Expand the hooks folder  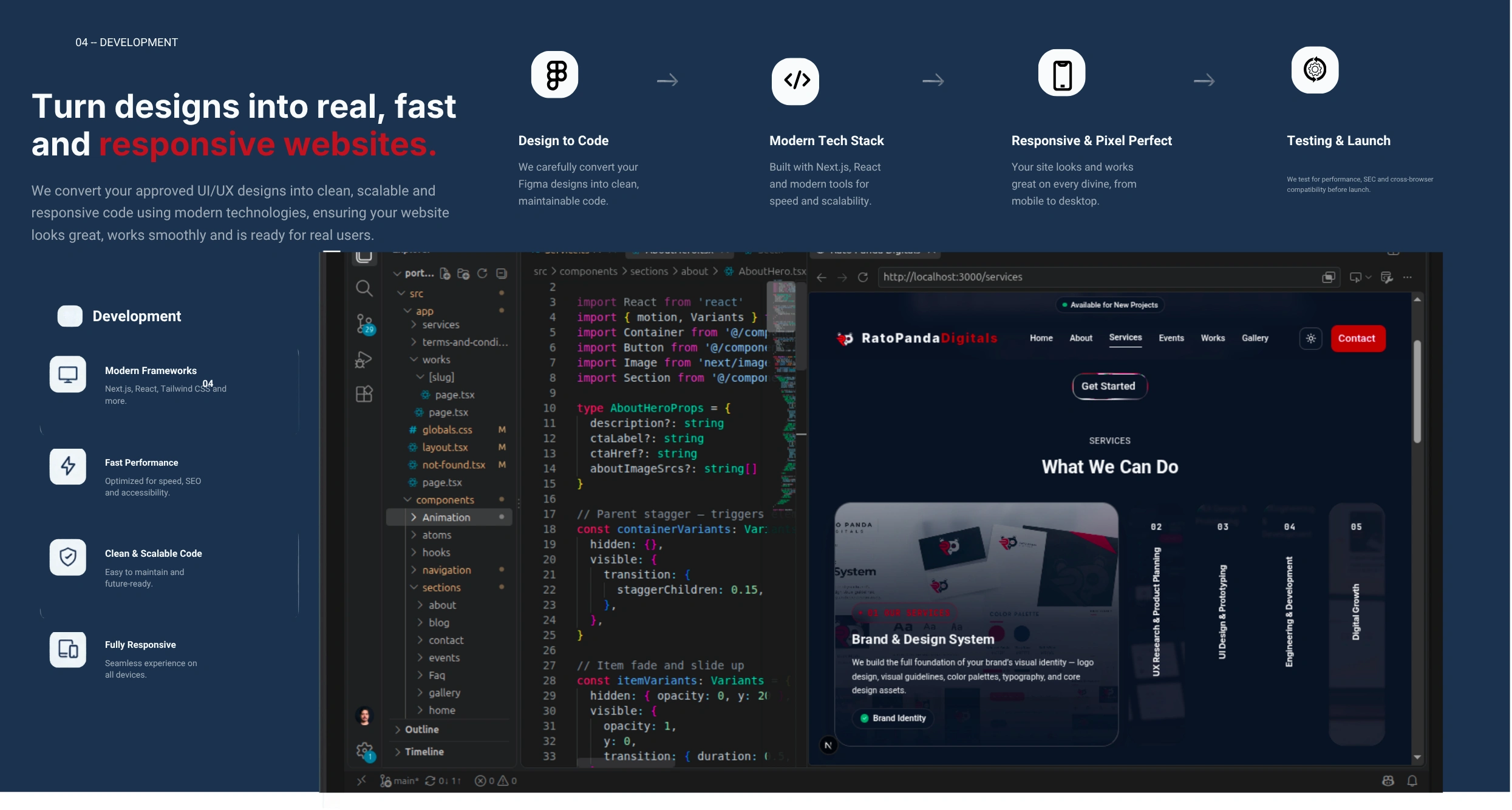[449, 553]
